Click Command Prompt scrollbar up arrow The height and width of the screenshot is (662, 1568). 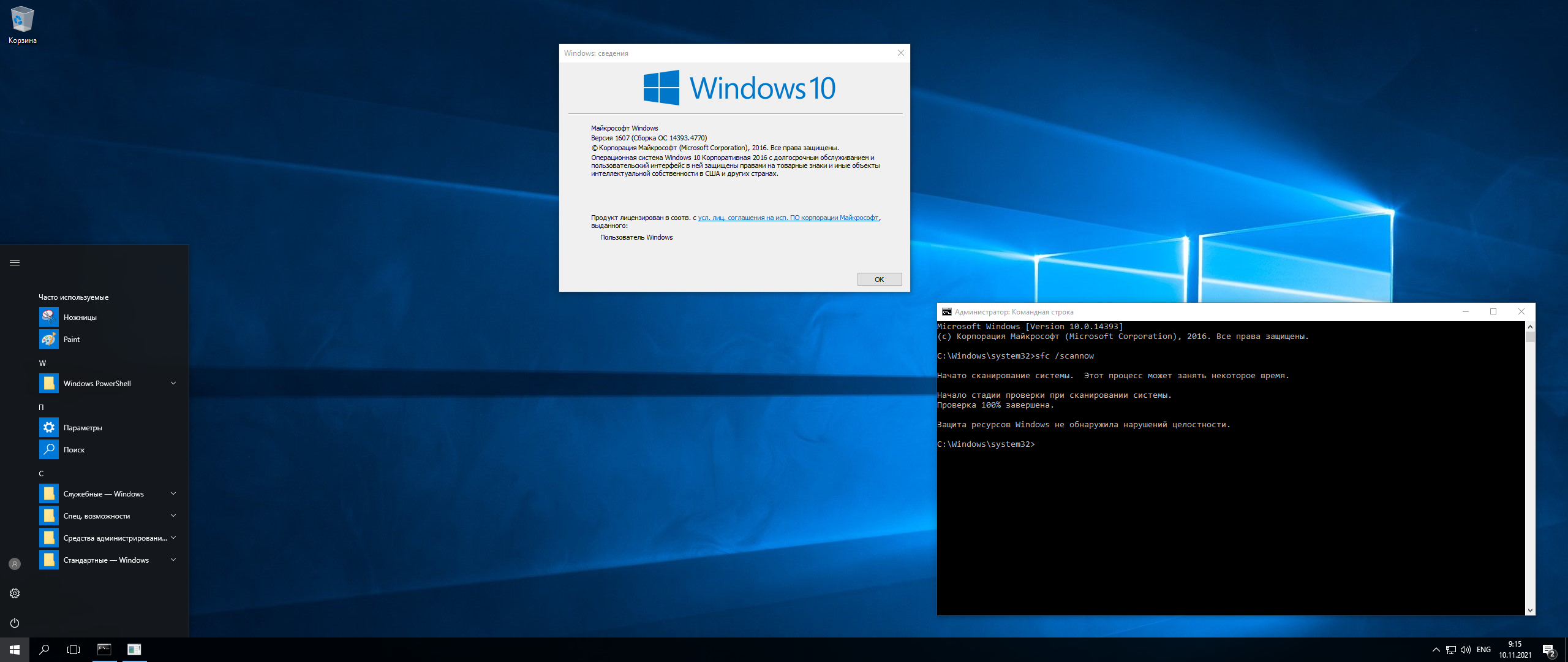[x=1530, y=327]
